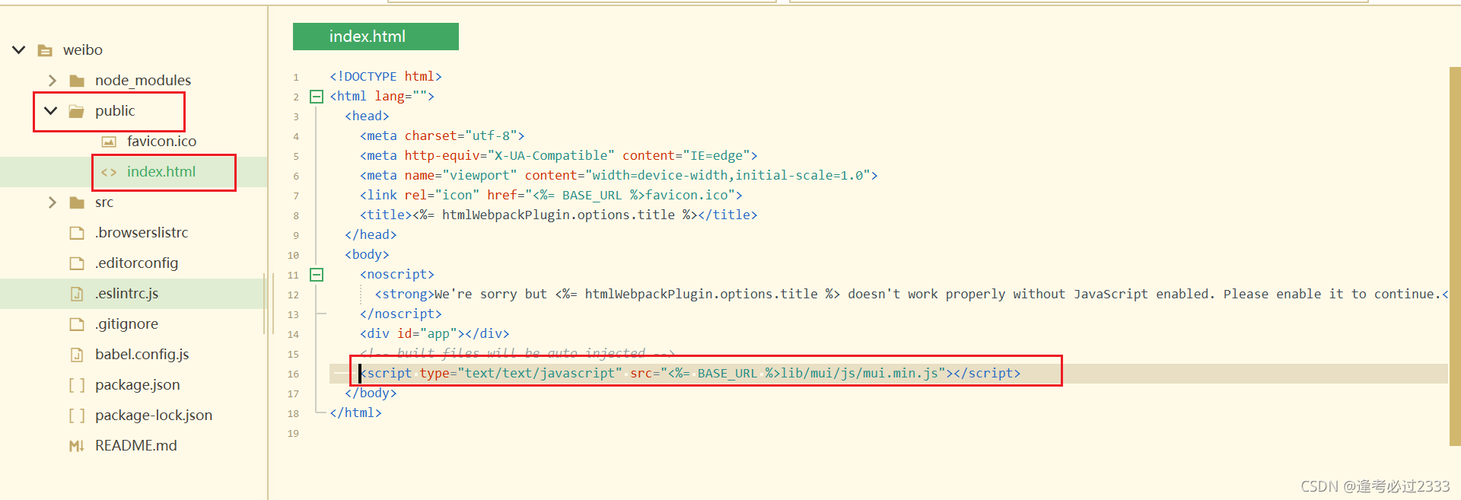Click the favicon.ico image file icon
This screenshot has width=1461, height=500.
point(109,142)
